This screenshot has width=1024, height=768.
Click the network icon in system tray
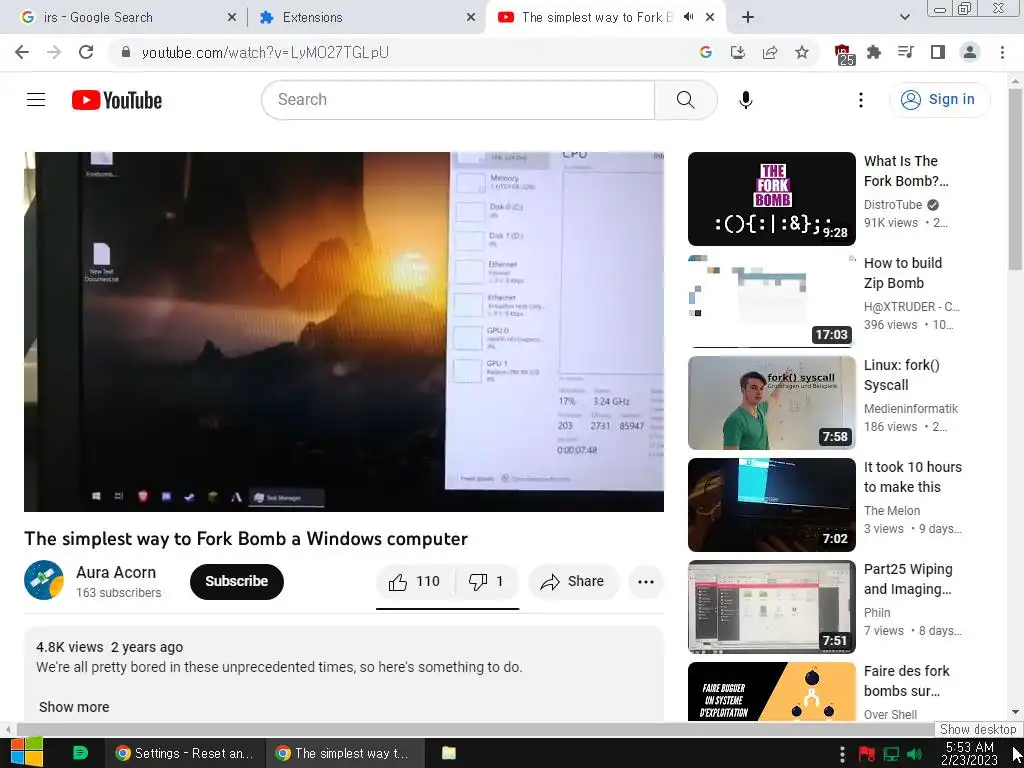coord(891,754)
